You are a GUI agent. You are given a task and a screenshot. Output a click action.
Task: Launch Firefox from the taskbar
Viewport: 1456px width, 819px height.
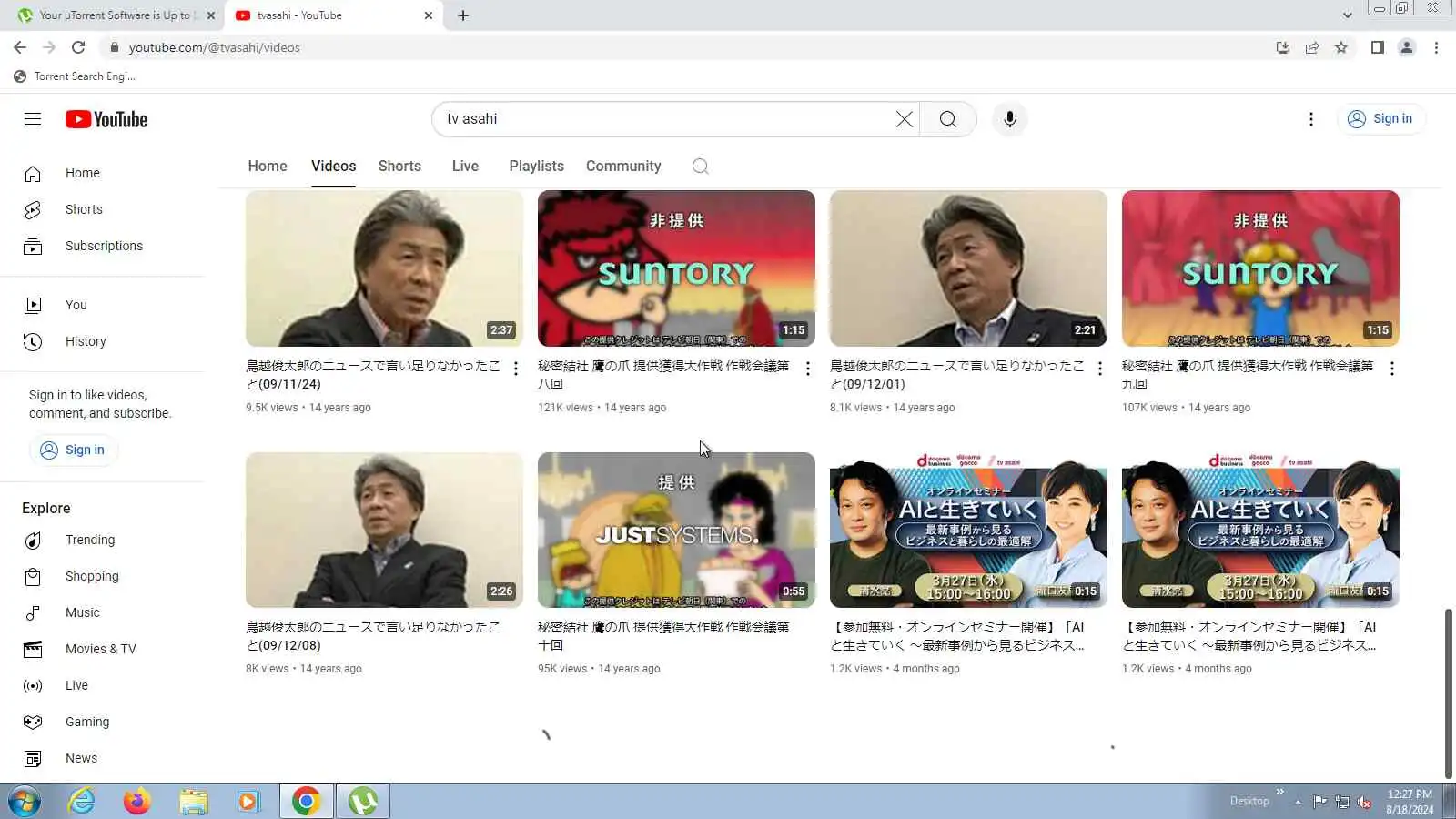136,802
